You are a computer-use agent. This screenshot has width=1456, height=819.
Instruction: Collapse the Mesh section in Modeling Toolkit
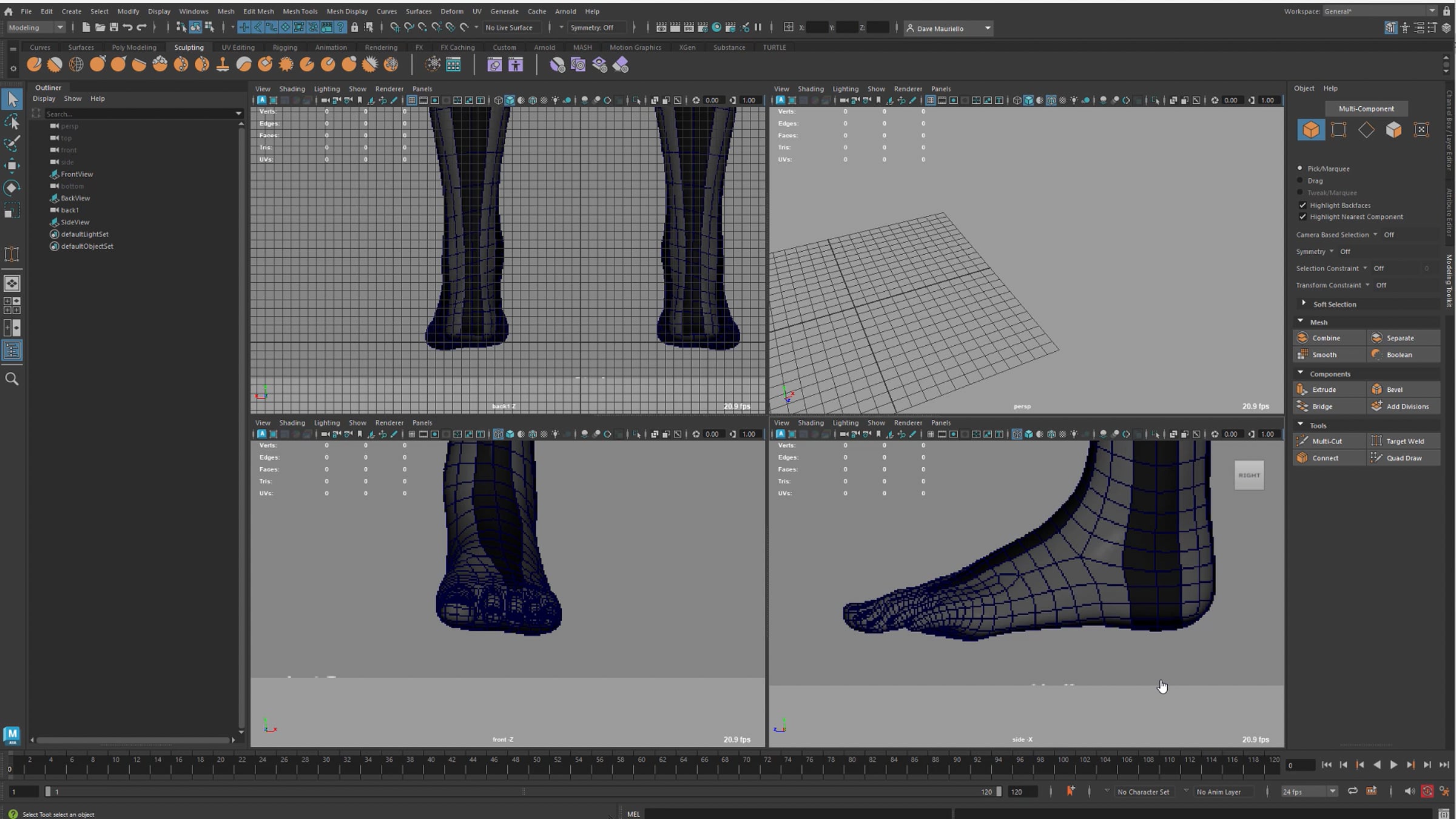(x=1300, y=322)
